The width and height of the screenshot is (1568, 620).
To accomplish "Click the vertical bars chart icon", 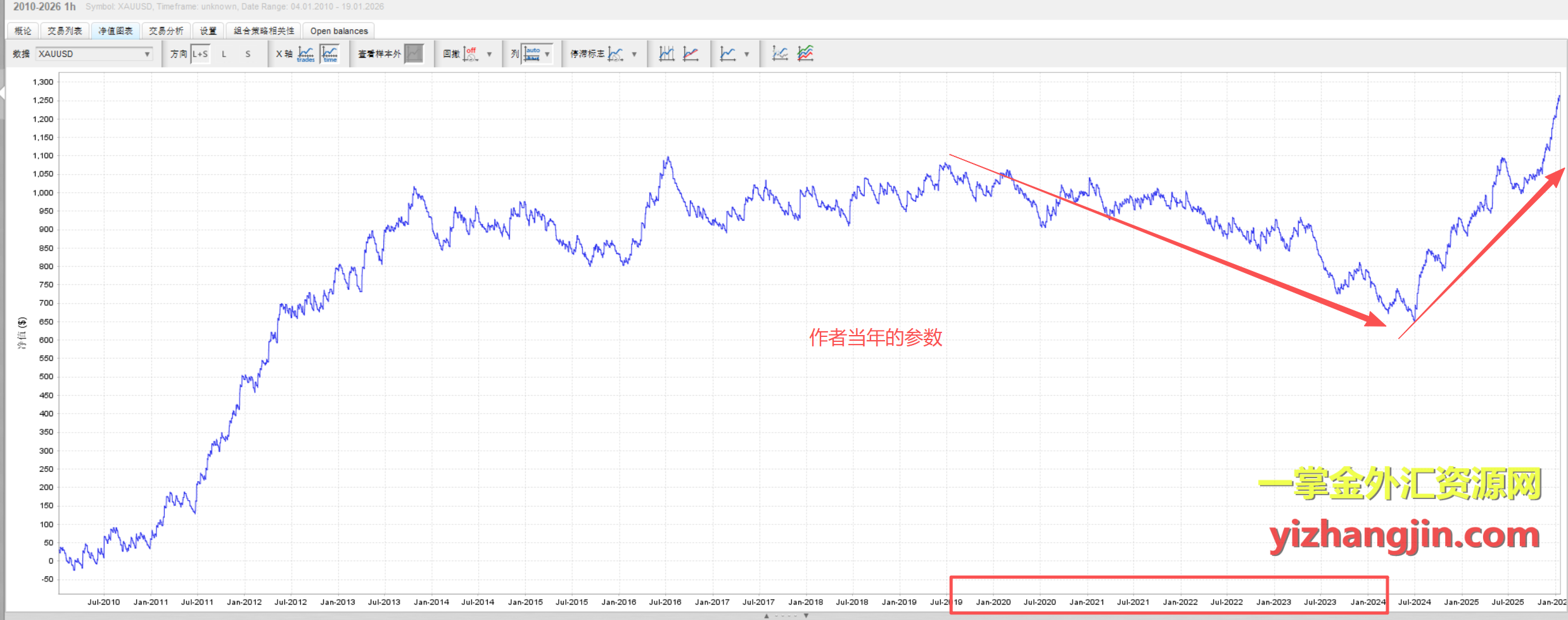I will click(666, 54).
